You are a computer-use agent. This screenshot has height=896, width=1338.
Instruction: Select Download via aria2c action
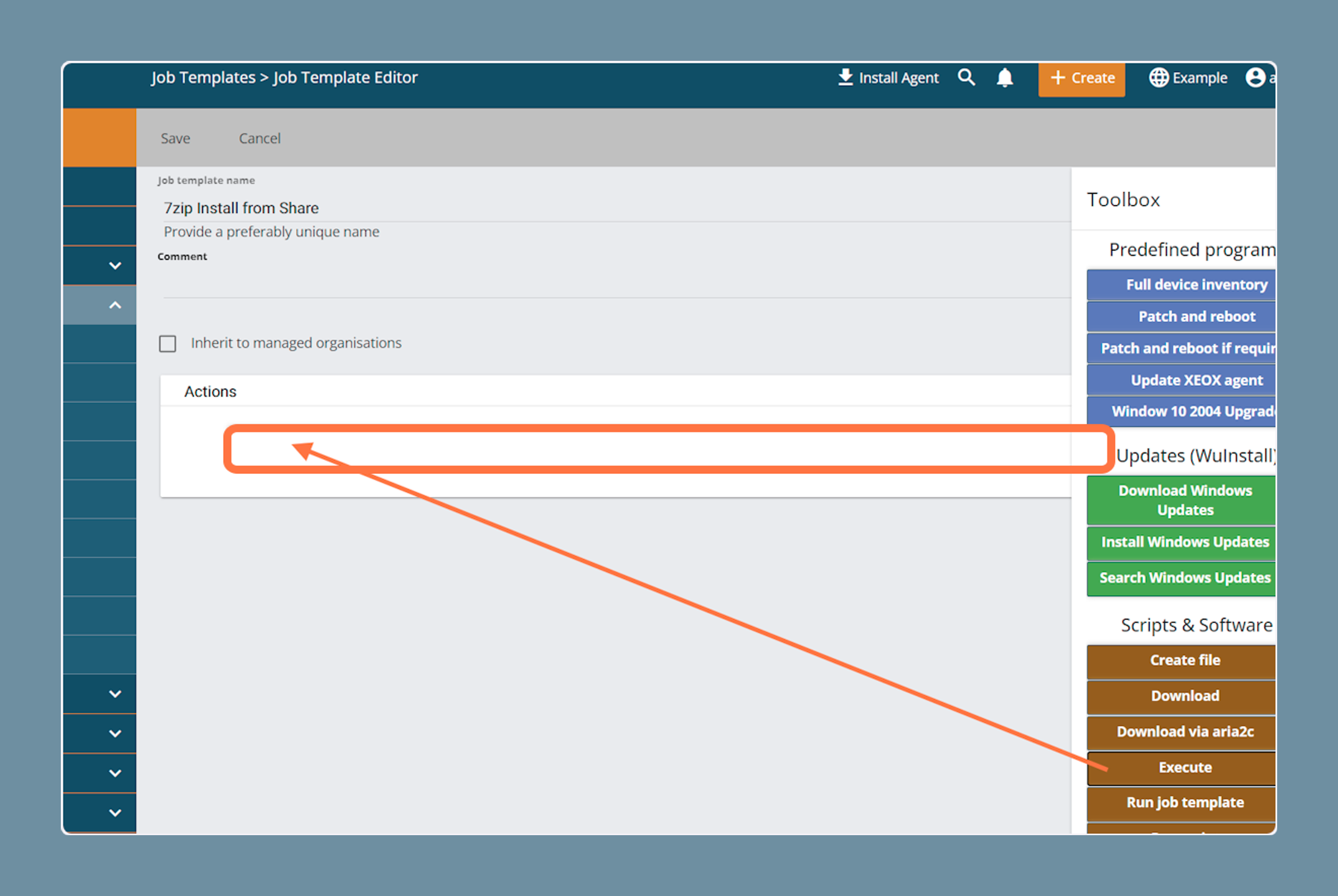tap(1181, 732)
